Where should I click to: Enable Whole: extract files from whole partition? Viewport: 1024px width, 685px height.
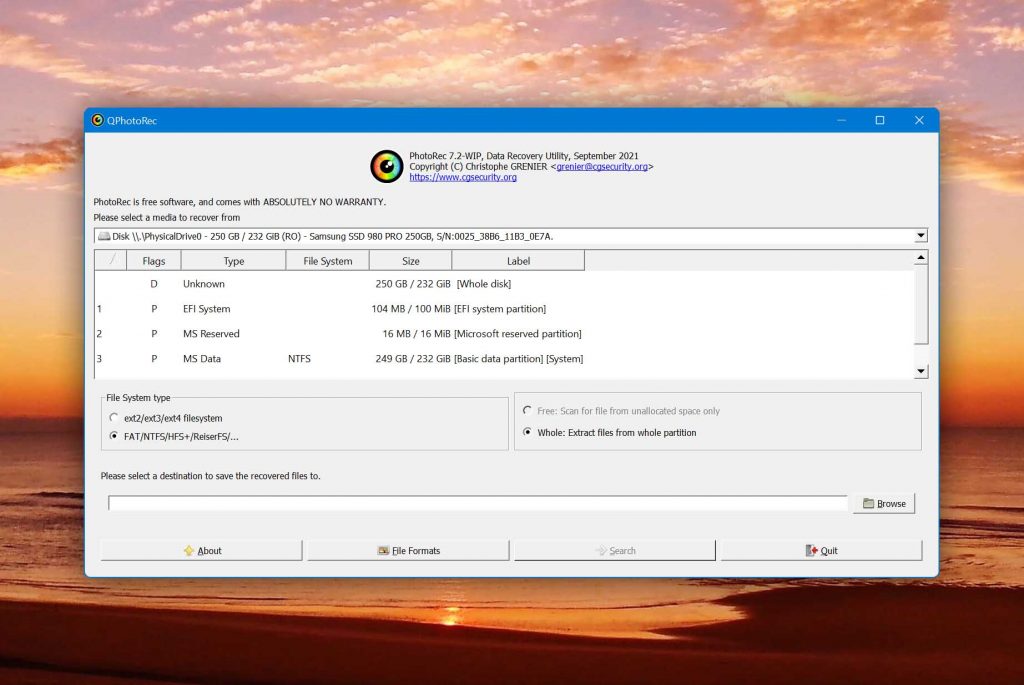tap(527, 432)
